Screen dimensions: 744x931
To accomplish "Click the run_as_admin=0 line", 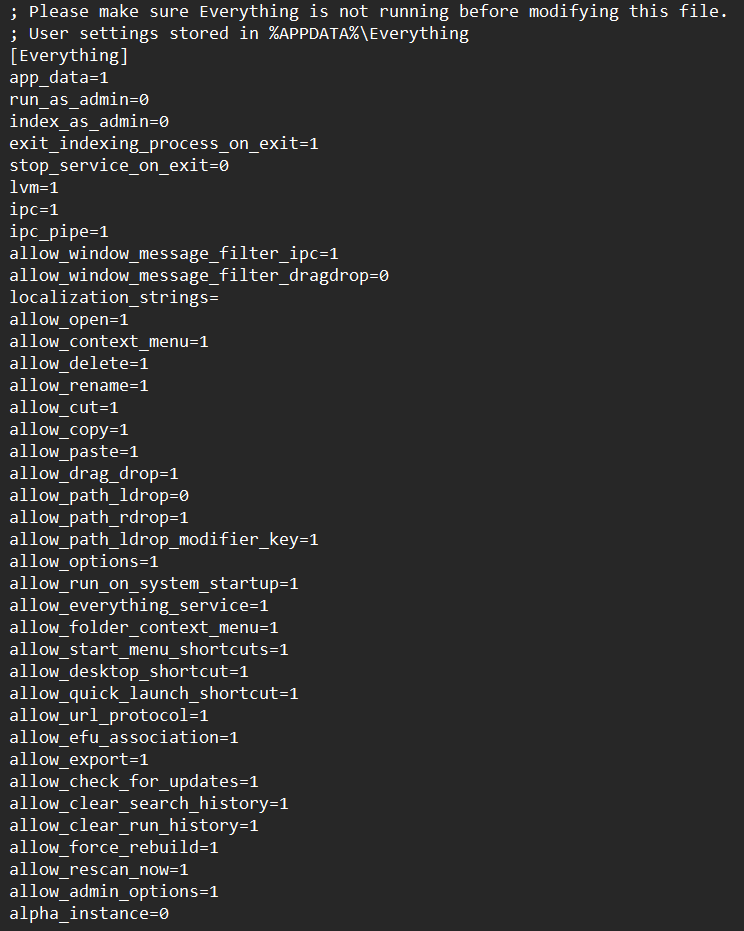I will [79, 100].
